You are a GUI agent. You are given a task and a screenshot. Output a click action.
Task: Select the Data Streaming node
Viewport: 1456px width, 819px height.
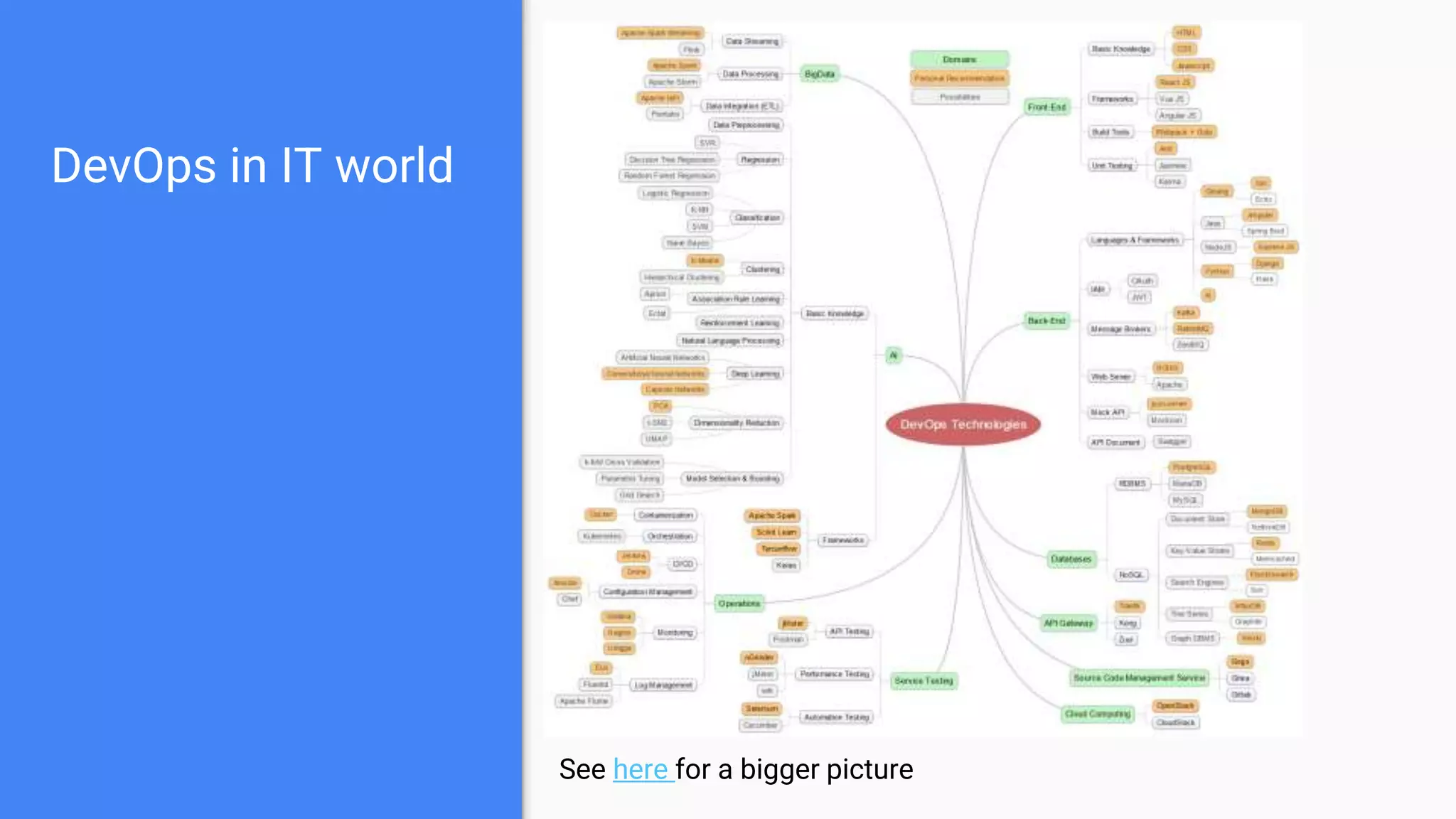tap(751, 42)
